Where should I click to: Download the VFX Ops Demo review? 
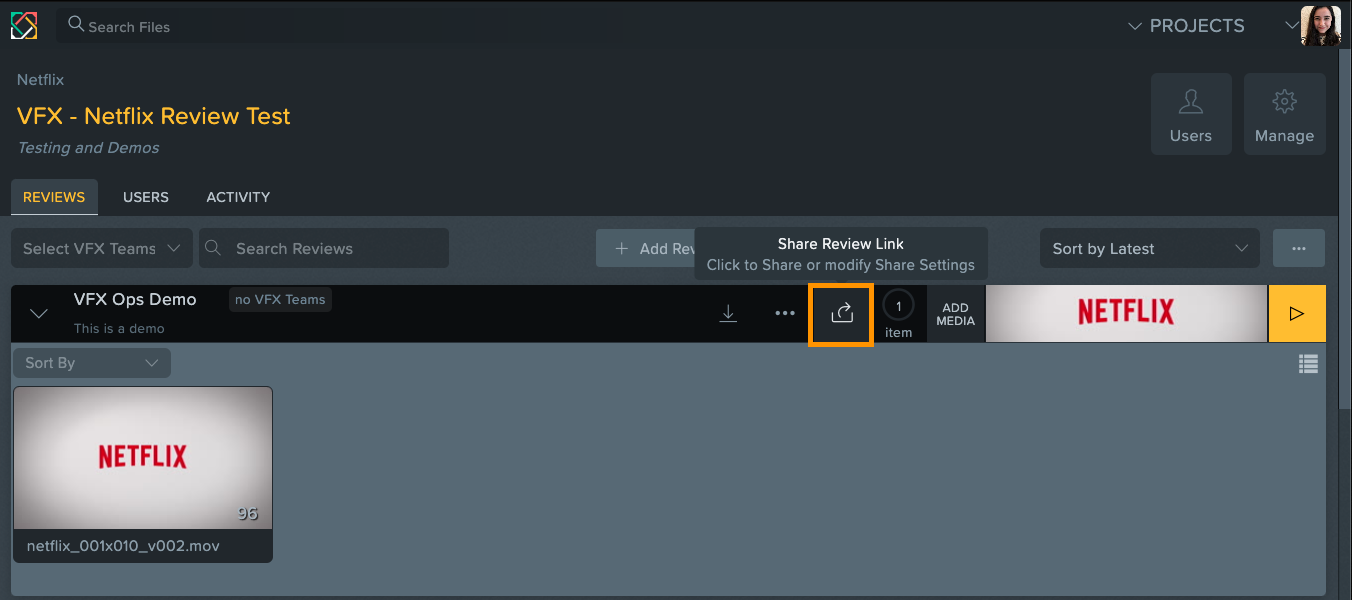(728, 314)
